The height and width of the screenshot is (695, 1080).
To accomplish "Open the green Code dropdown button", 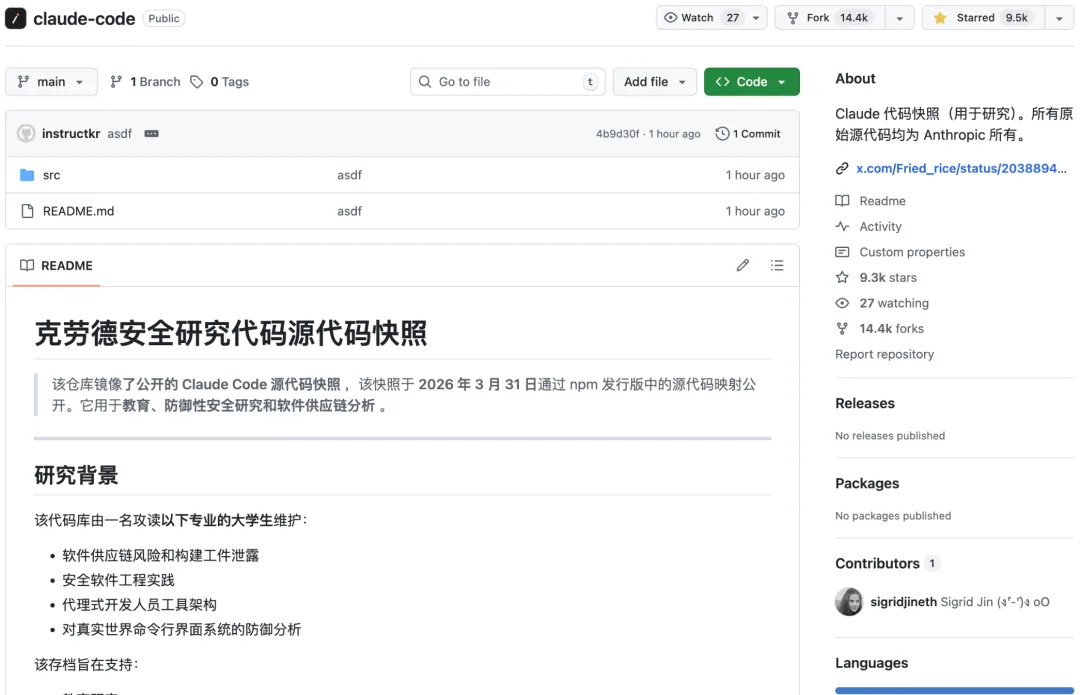I will coord(751,81).
